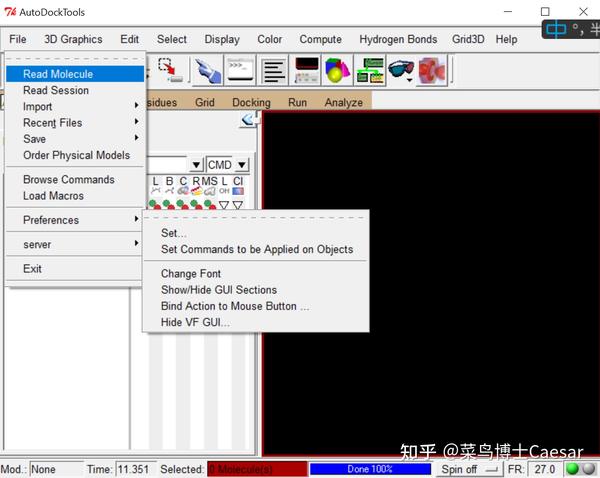Open the Run tab

click(x=297, y=103)
